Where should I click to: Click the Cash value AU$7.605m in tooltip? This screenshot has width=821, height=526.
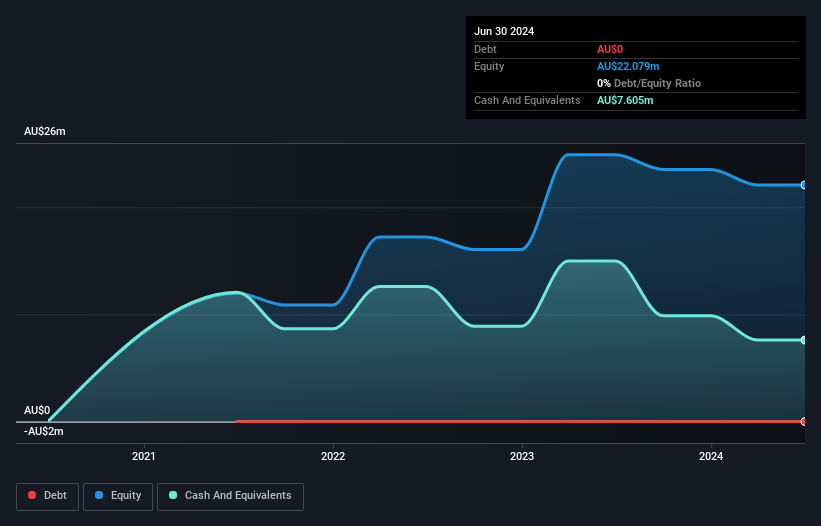(x=625, y=100)
